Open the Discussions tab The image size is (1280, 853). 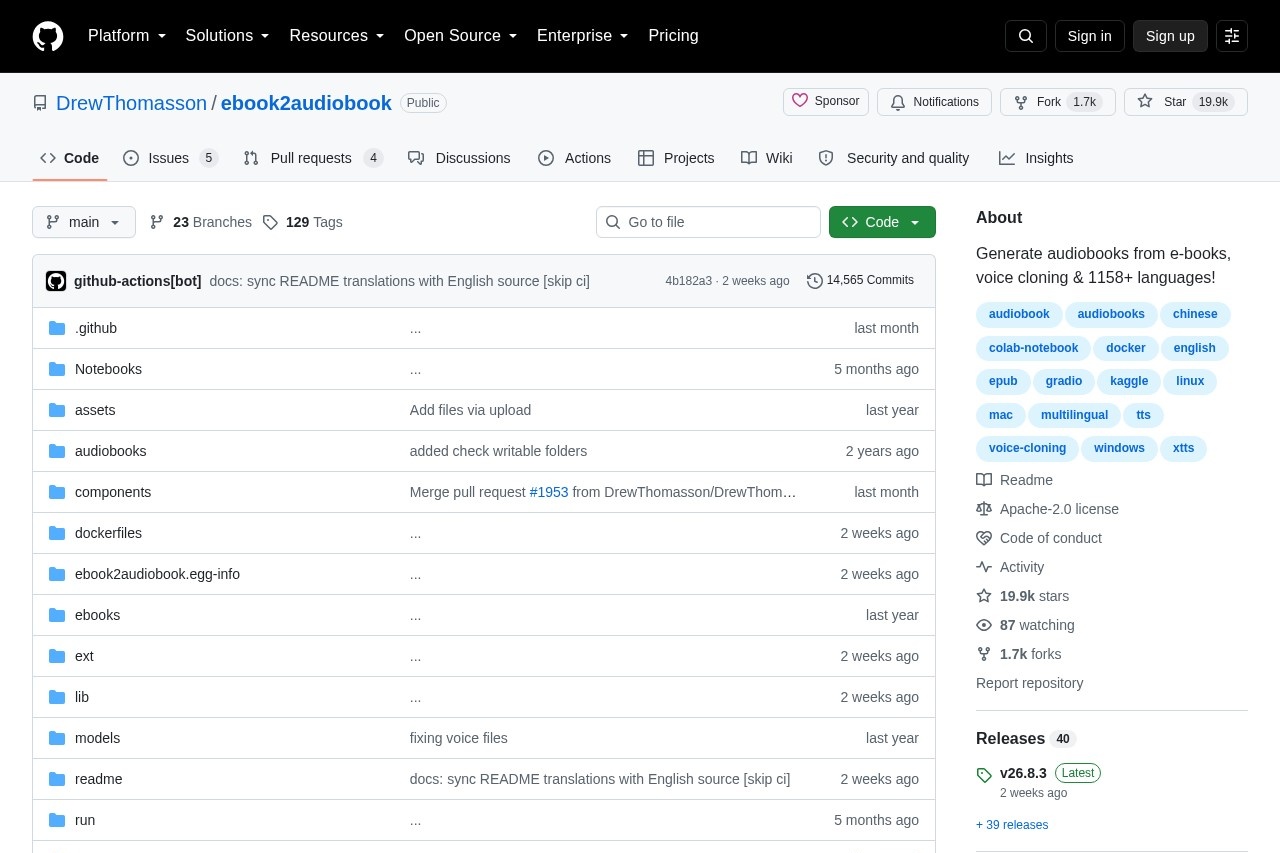click(459, 158)
